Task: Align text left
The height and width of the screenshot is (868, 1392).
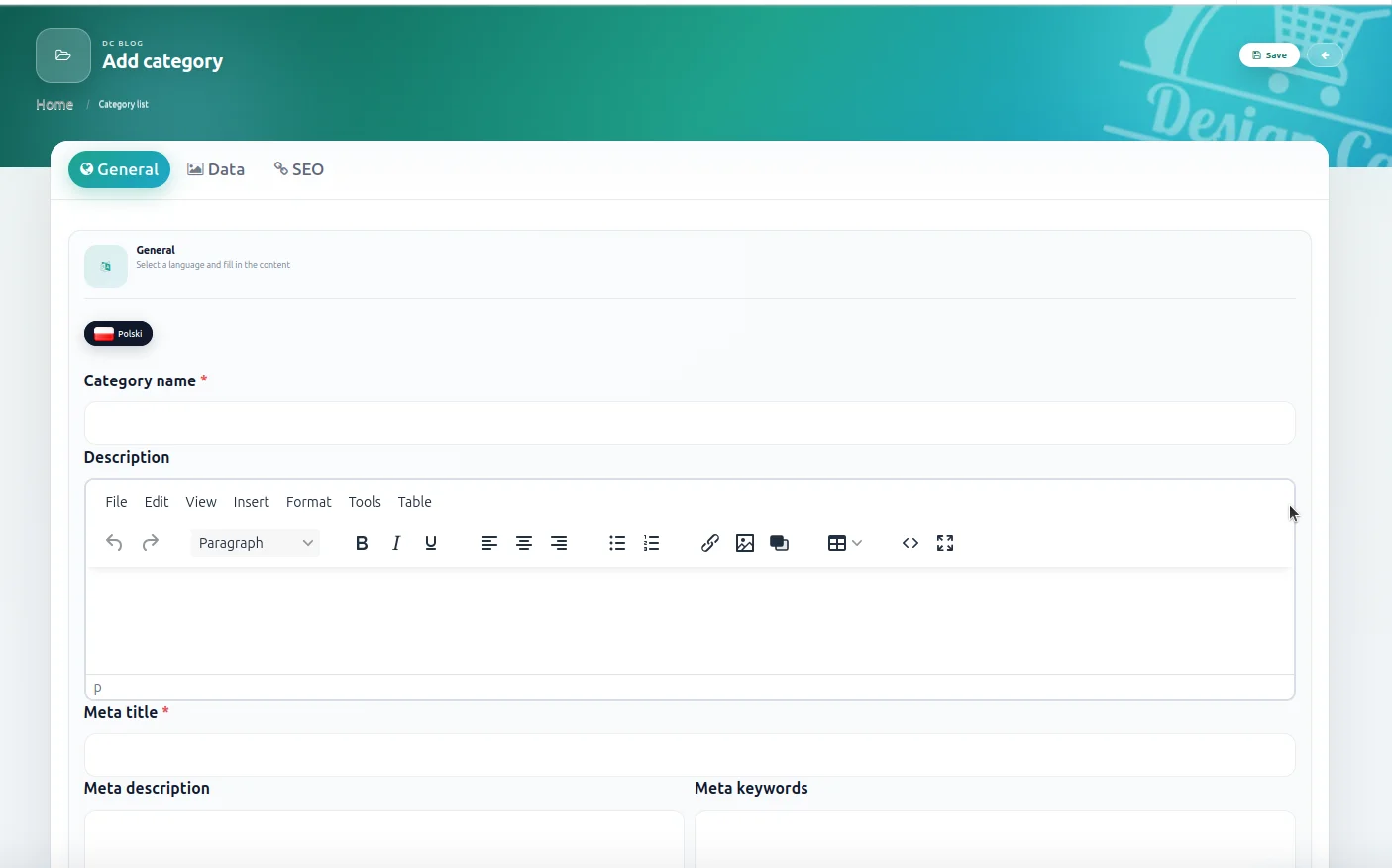Action: click(x=489, y=543)
